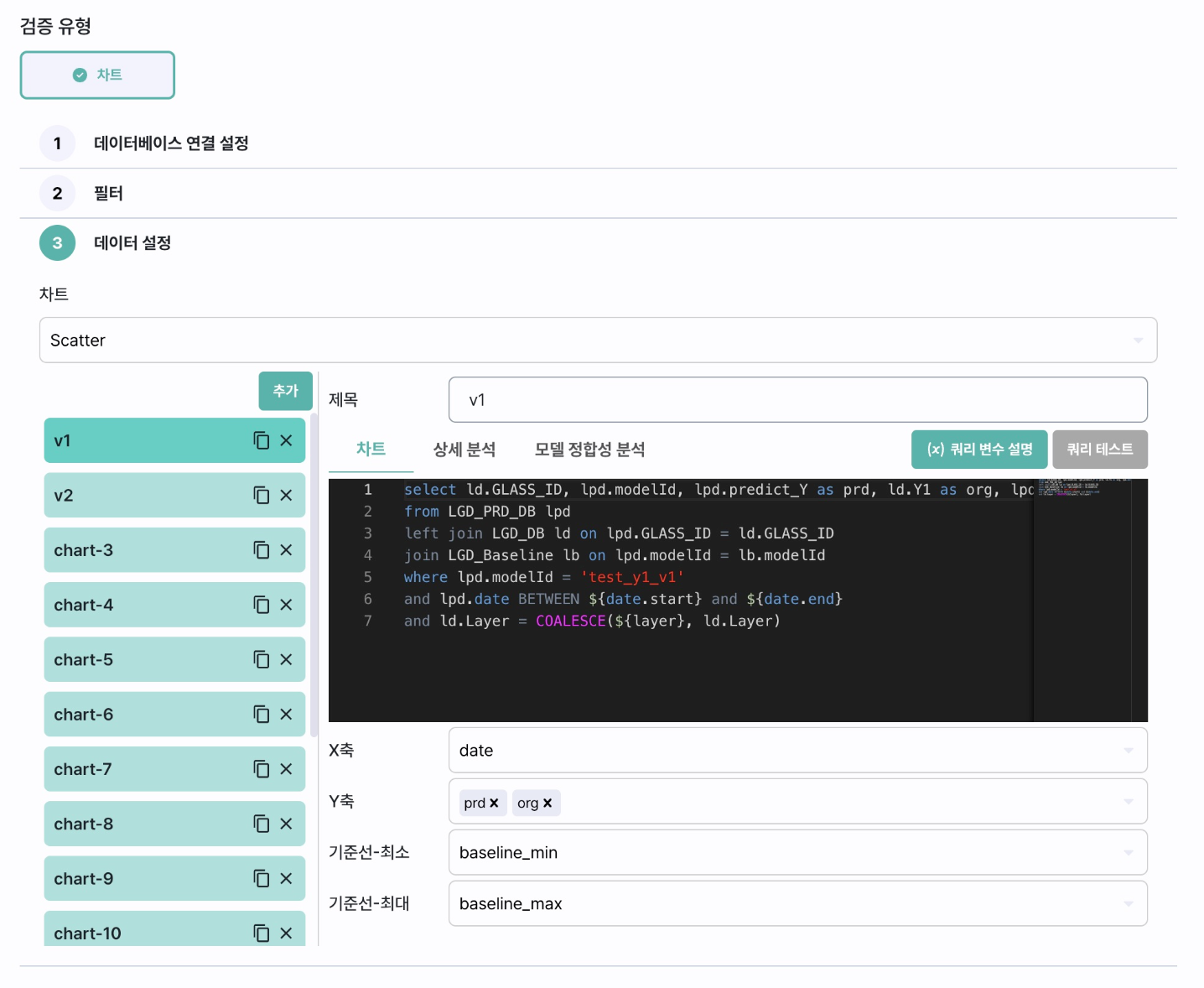Open the 기준선-최소 baseline_min dropdown

click(797, 852)
